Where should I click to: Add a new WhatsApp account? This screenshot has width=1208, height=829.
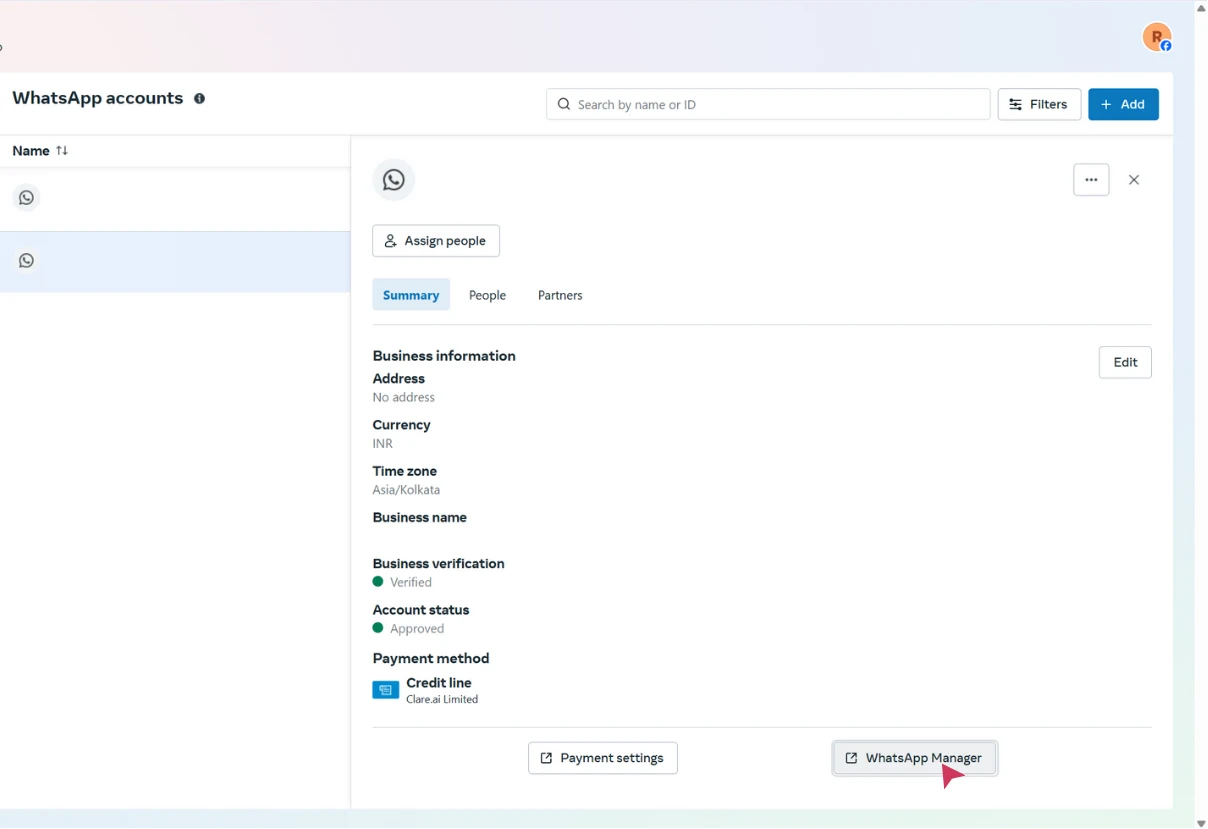pos(1123,104)
